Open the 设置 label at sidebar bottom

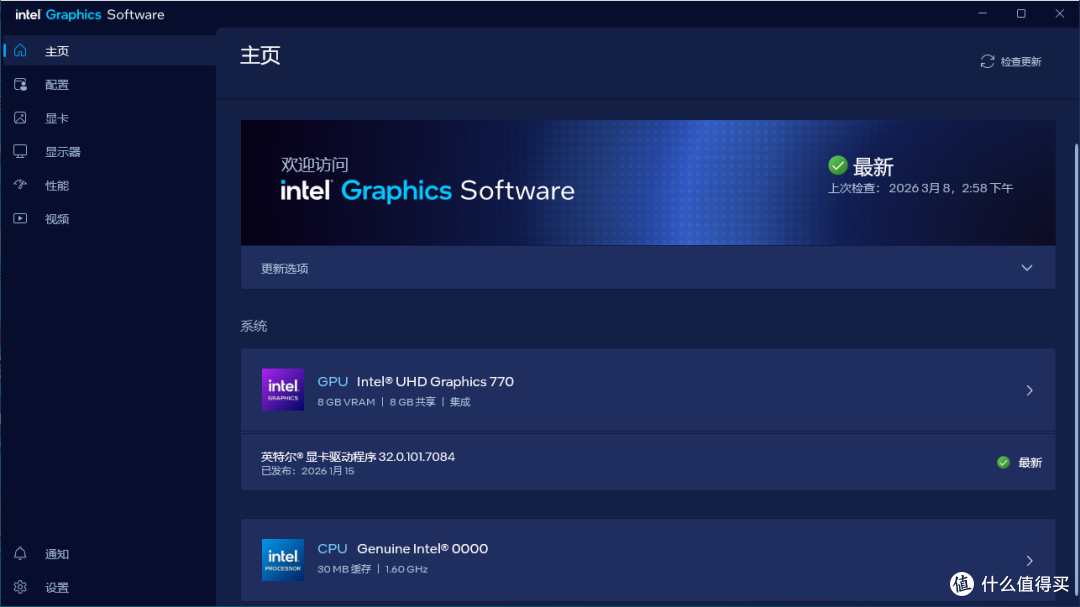tap(56, 588)
